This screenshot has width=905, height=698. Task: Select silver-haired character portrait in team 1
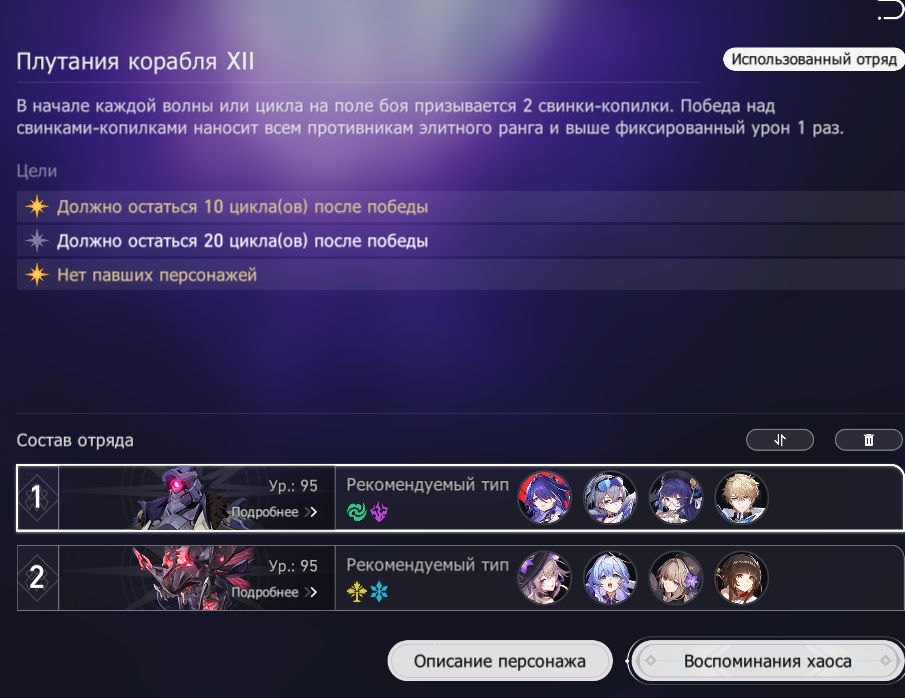point(610,498)
